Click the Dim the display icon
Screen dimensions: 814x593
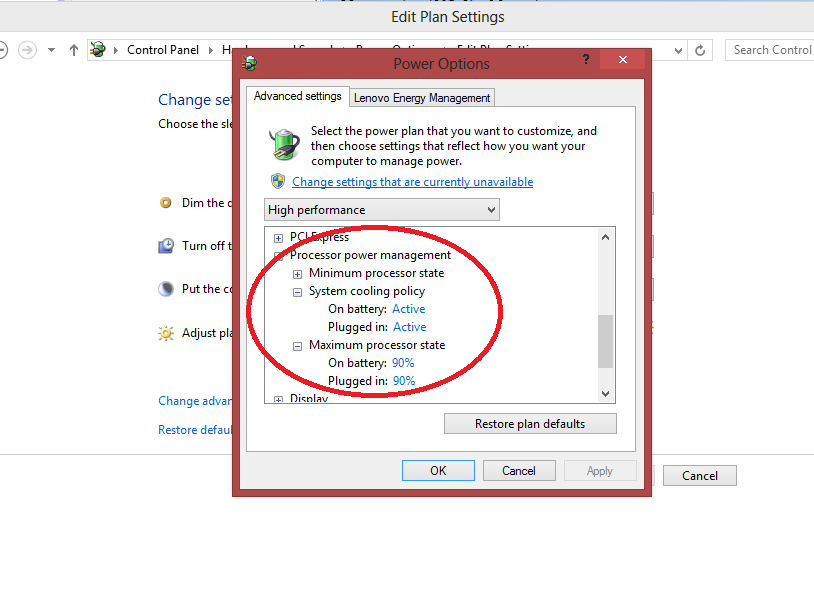pyautogui.click(x=166, y=203)
